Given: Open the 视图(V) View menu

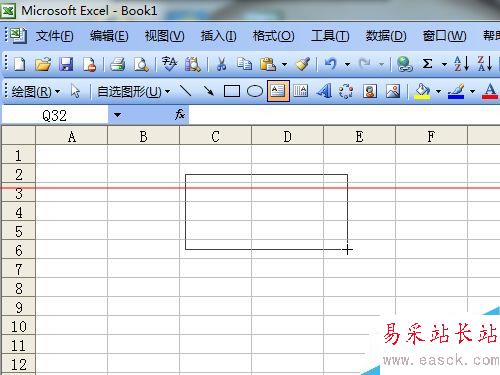Looking at the screenshot, I should [164, 36].
